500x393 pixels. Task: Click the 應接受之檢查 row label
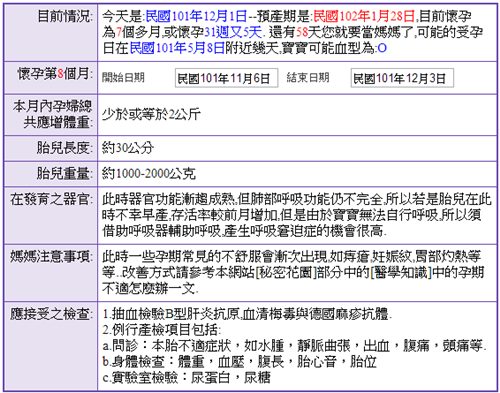pos(51,314)
